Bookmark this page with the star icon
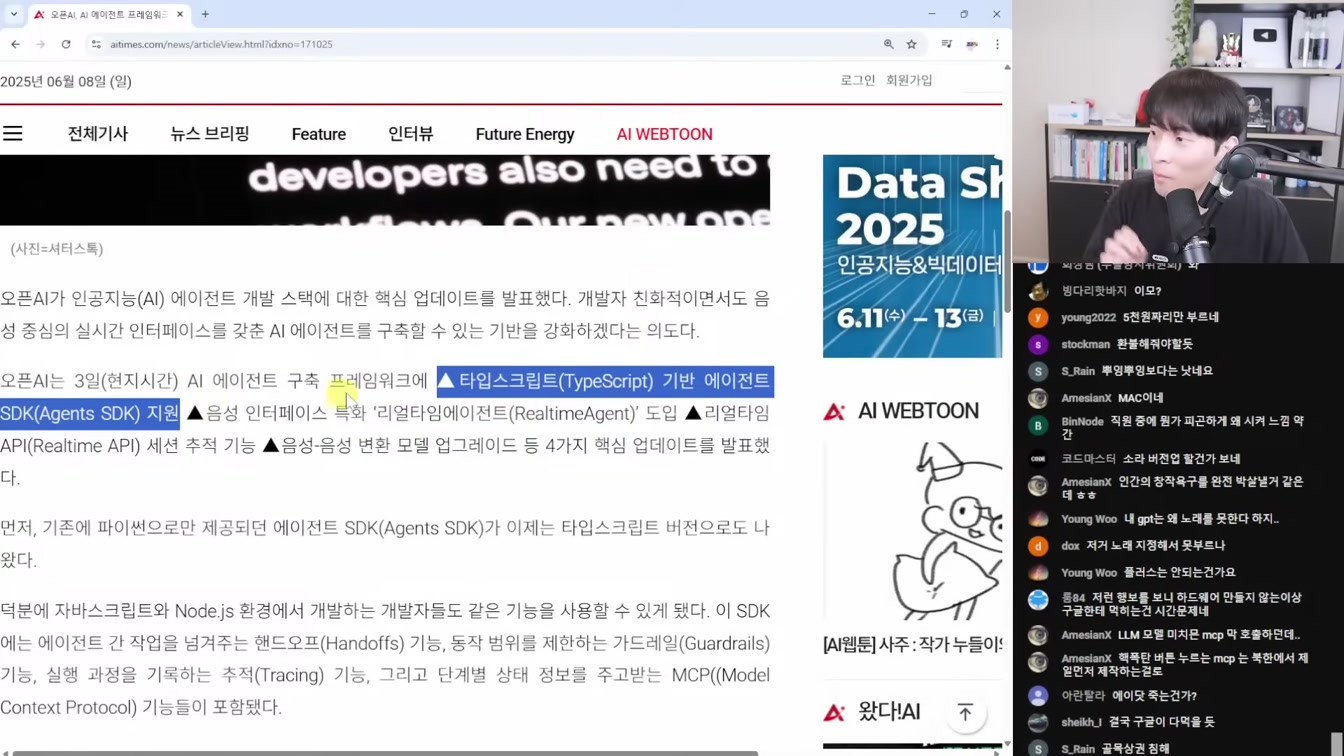1344x756 pixels. 912,44
